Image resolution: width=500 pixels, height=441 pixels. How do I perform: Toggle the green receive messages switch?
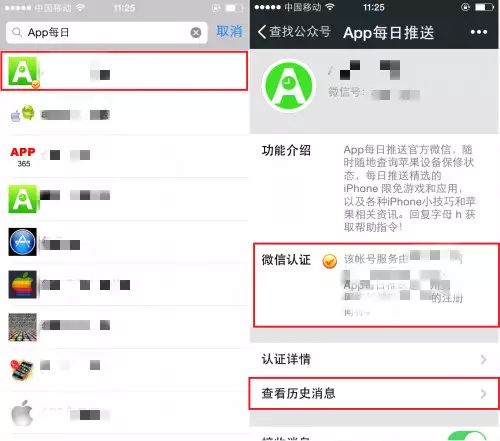point(467,436)
